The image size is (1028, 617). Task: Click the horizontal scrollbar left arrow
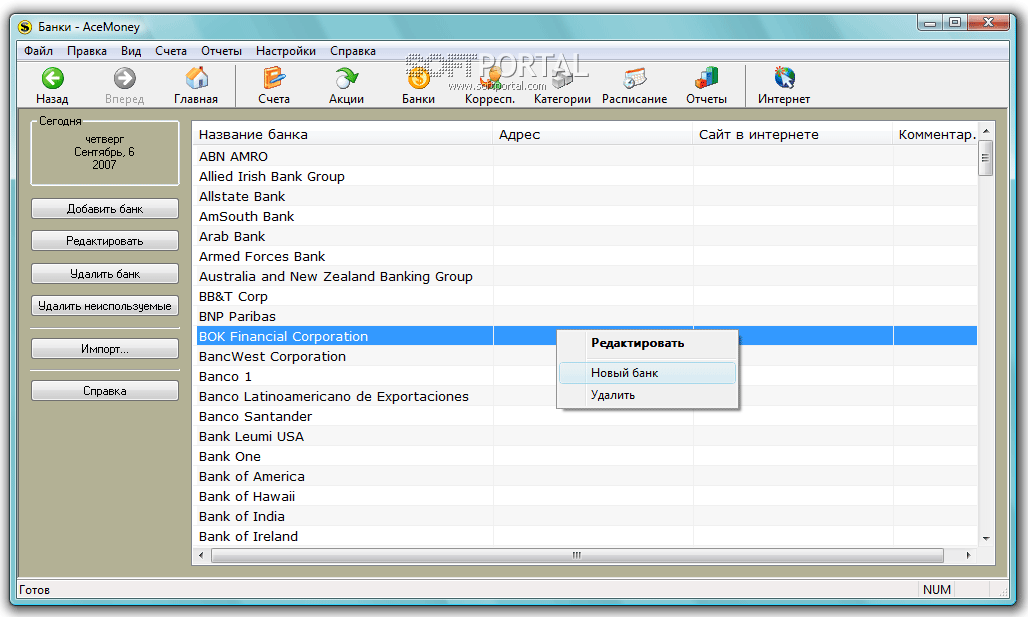click(201, 555)
